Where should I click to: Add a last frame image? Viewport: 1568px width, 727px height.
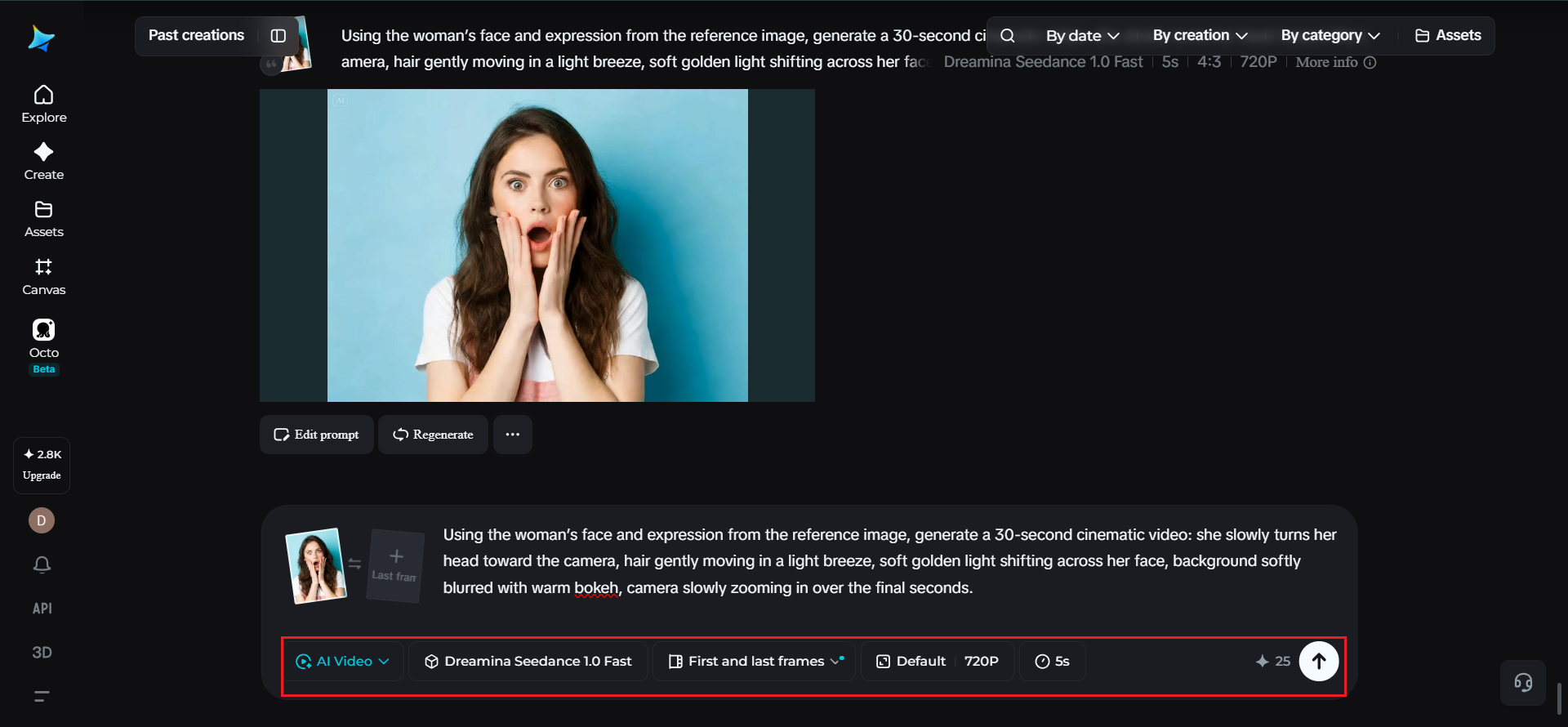click(x=395, y=565)
